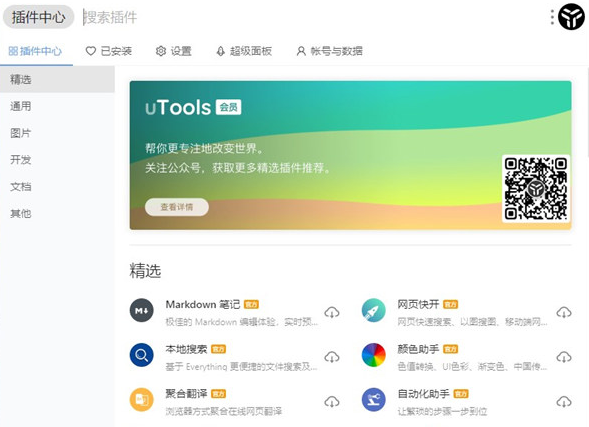Viewport: 589px width, 427px height.
Task: Click the Markdown 笔记 plugin icon
Action: [x=142, y=311]
